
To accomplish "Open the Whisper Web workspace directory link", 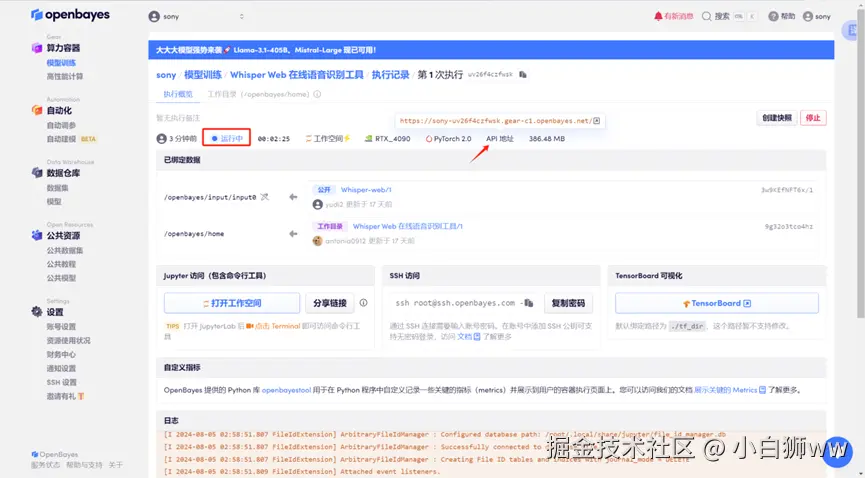I will coord(408,226).
